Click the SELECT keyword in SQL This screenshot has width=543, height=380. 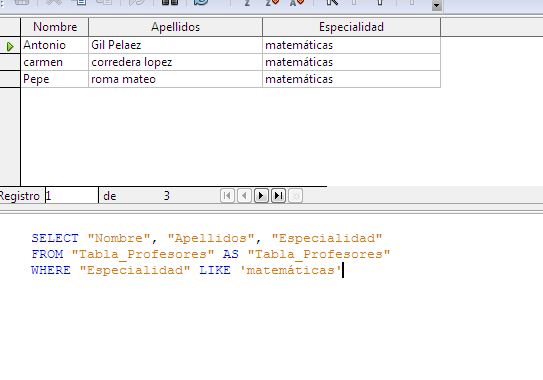click(55, 238)
